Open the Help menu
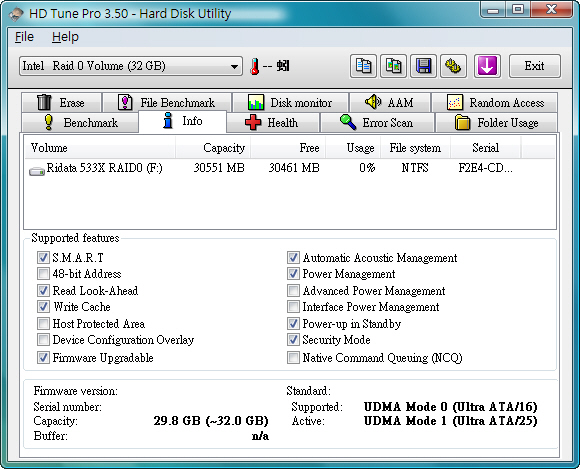The width and height of the screenshot is (580, 469). point(65,37)
